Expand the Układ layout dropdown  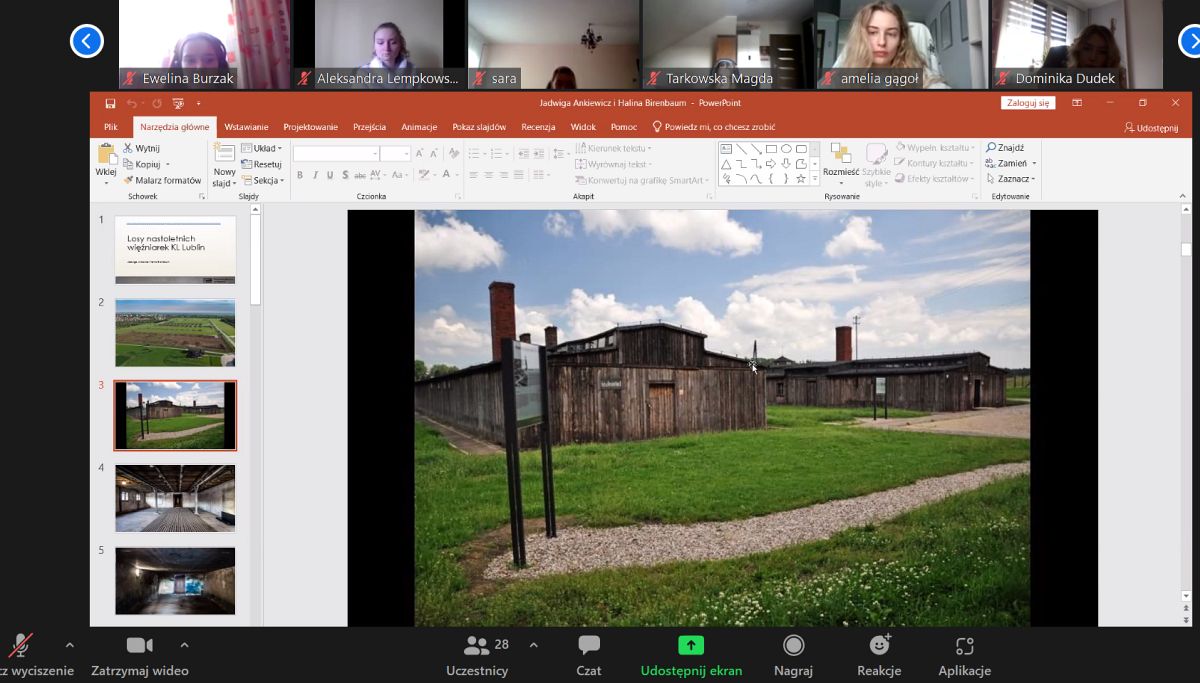coord(266,148)
